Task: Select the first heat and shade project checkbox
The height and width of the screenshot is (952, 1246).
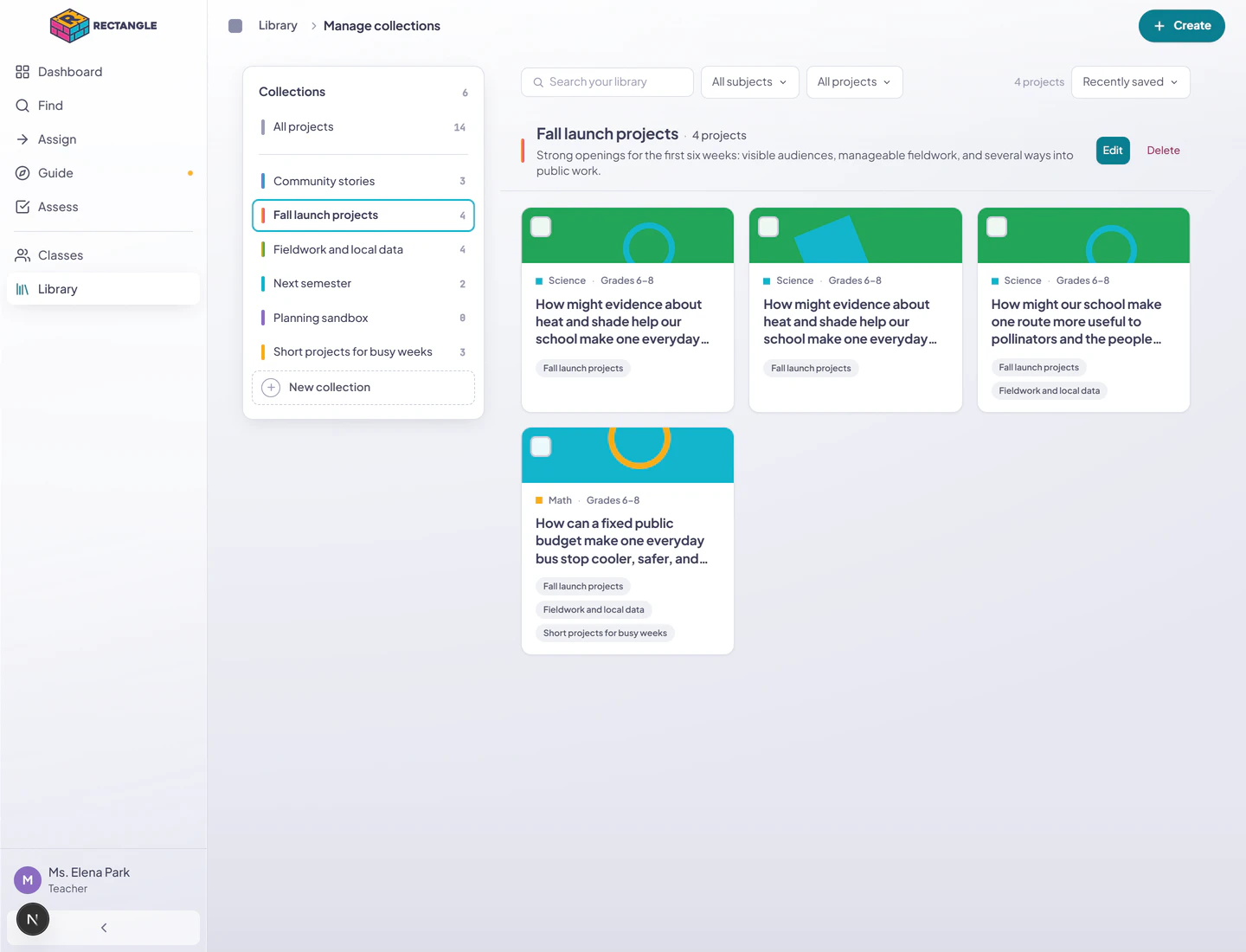Action: coord(541,227)
